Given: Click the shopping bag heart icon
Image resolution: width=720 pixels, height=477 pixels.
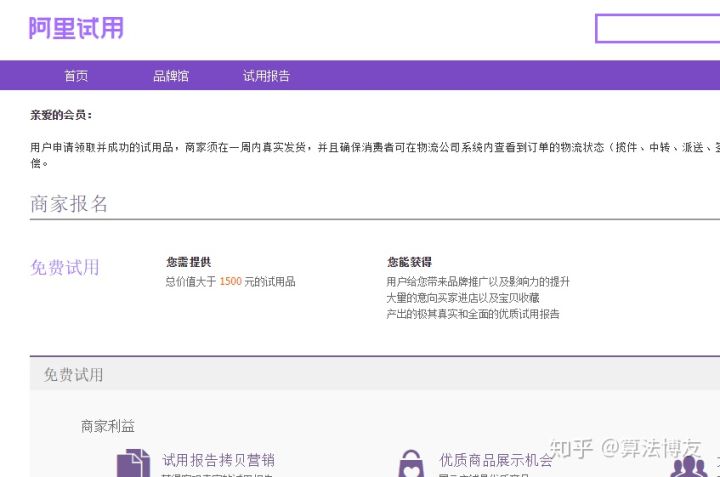Looking at the screenshot, I should 411,464.
